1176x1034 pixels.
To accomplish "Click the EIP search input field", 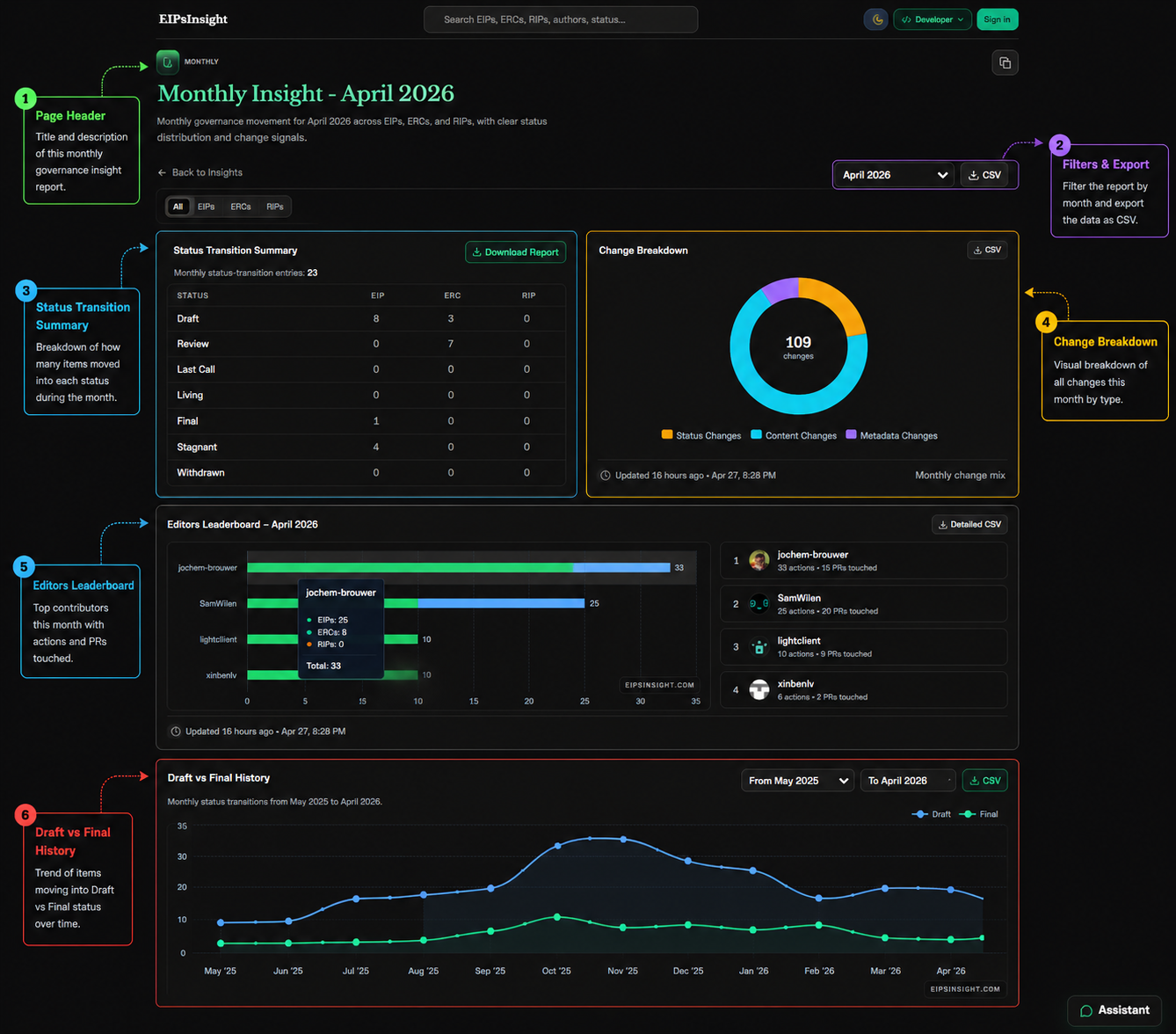I will 561,19.
